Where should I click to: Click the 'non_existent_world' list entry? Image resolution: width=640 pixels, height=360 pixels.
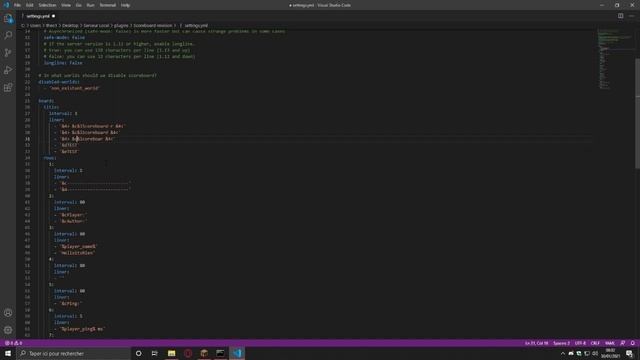pyautogui.click(x=74, y=88)
